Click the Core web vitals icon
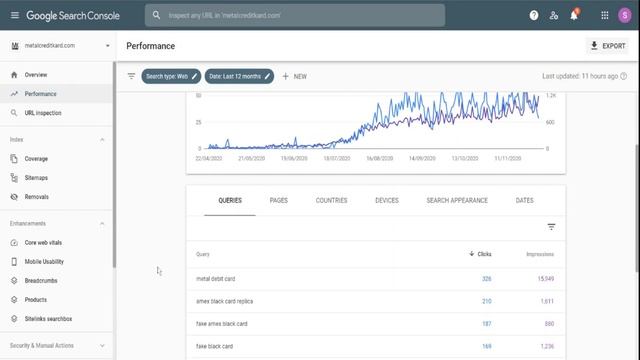This screenshot has height=360, width=640. (x=14, y=242)
